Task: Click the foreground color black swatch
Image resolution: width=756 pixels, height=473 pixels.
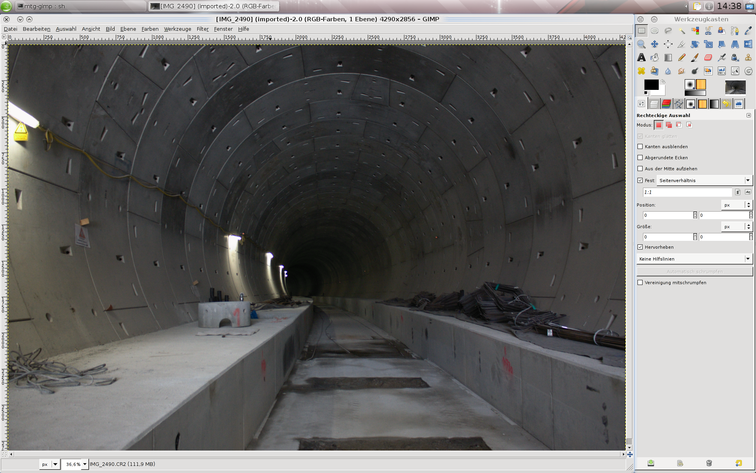Action: pyautogui.click(x=651, y=85)
